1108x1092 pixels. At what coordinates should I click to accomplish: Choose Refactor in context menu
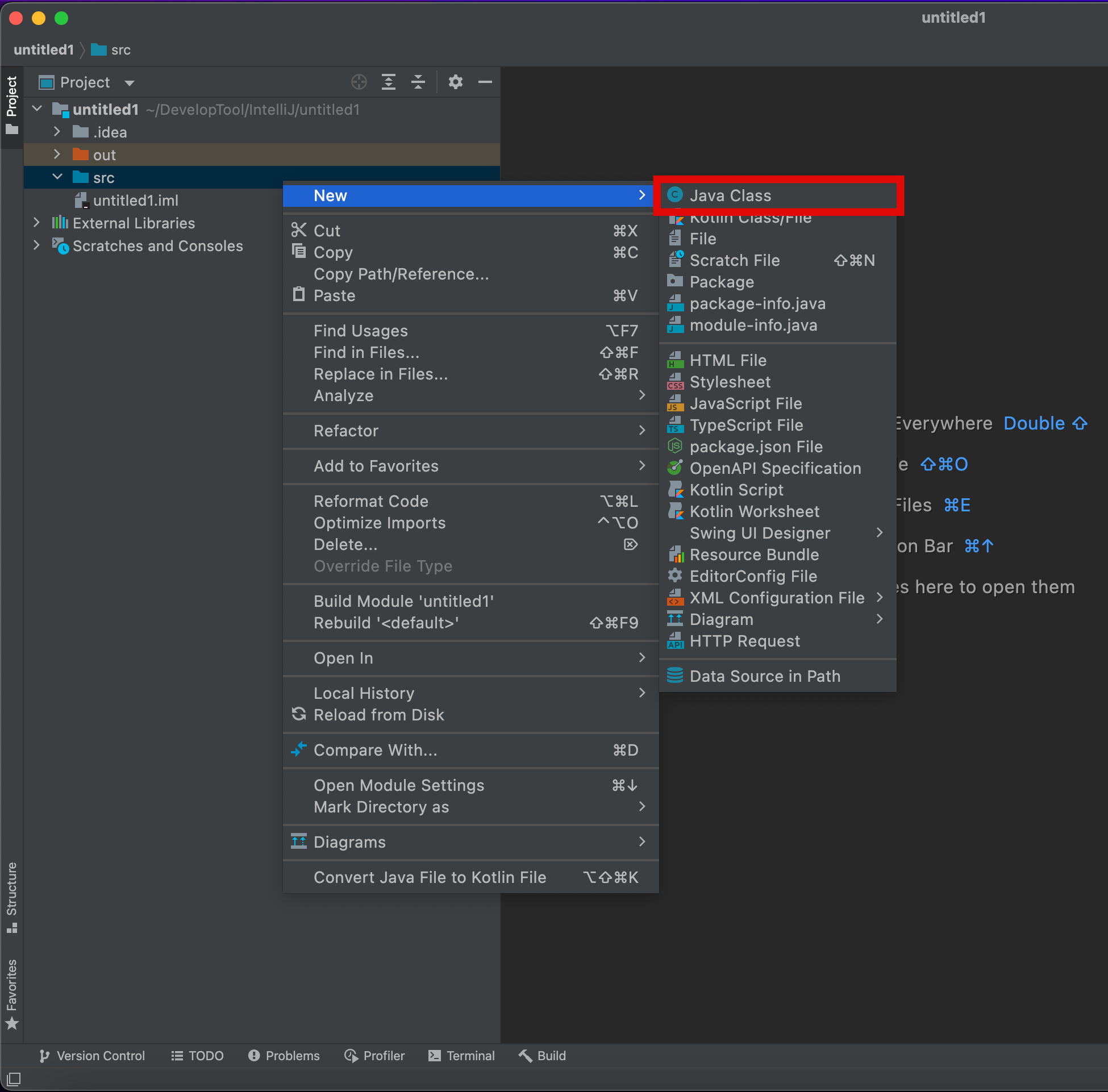click(x=346, y=431)
